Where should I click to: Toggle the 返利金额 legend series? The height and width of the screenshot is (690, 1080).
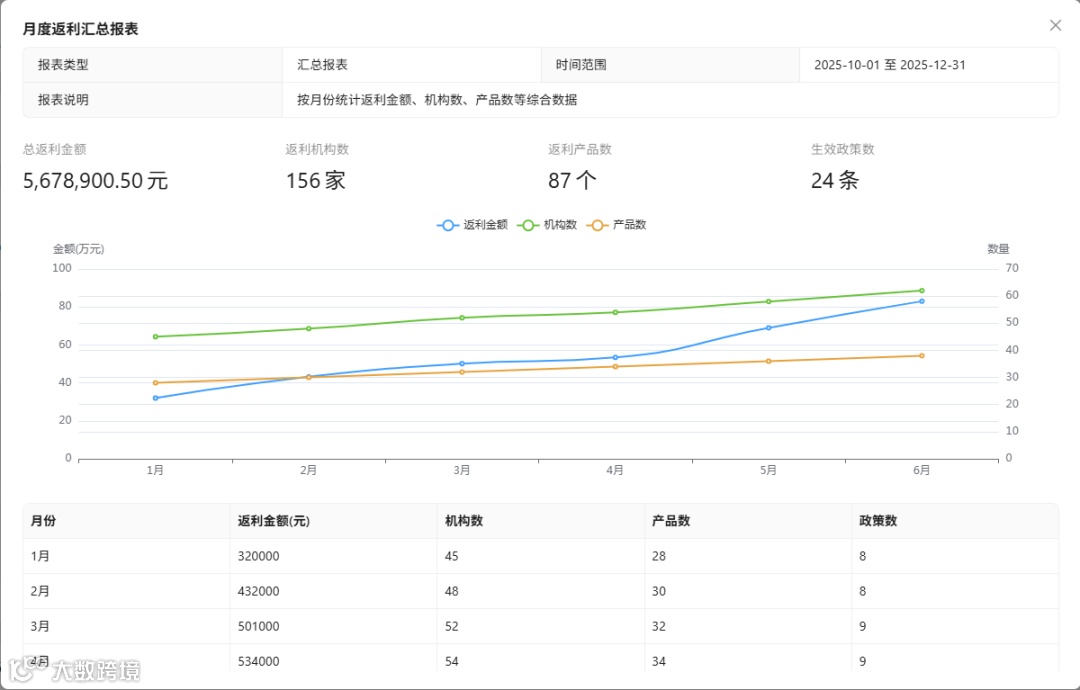click(472, 225)
